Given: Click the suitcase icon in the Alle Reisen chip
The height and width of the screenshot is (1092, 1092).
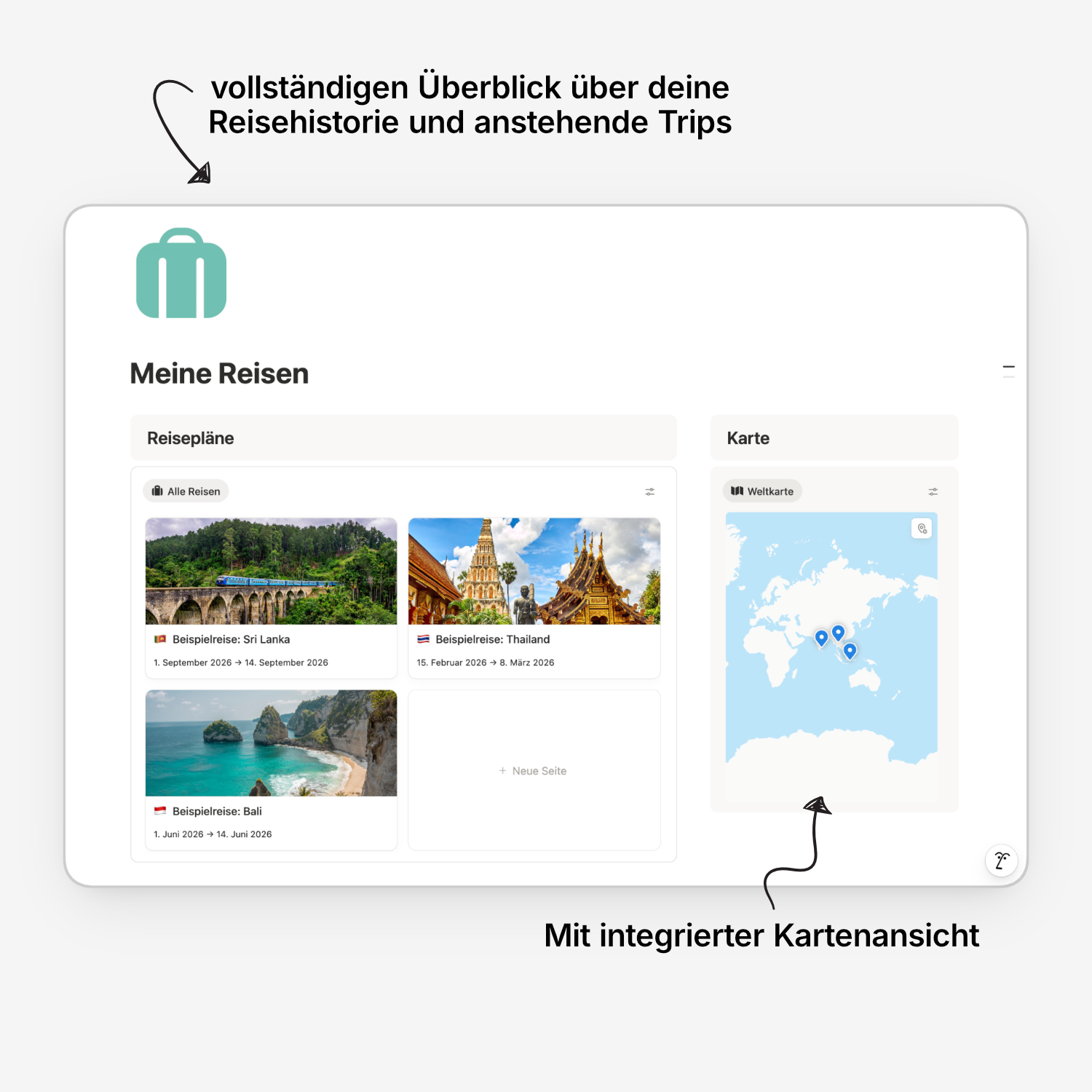Looking at the screenshot, I should pyautogui.click(x=157, y=491).
